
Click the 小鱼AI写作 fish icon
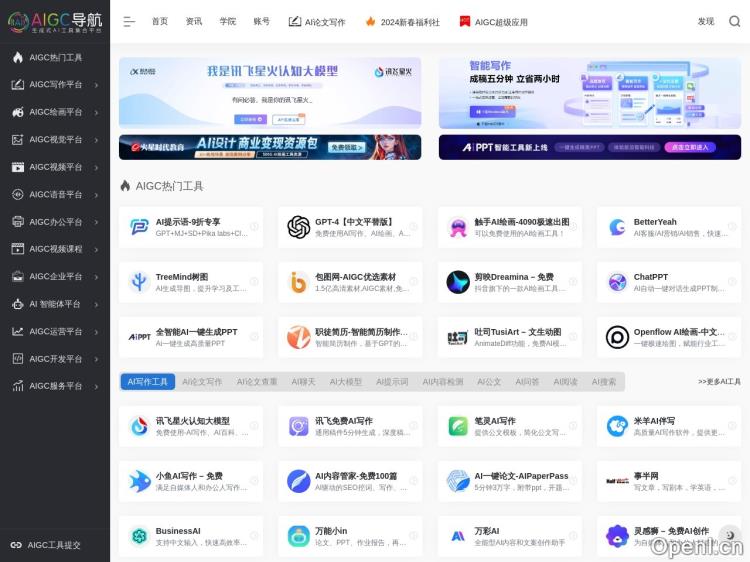[139, 482]
